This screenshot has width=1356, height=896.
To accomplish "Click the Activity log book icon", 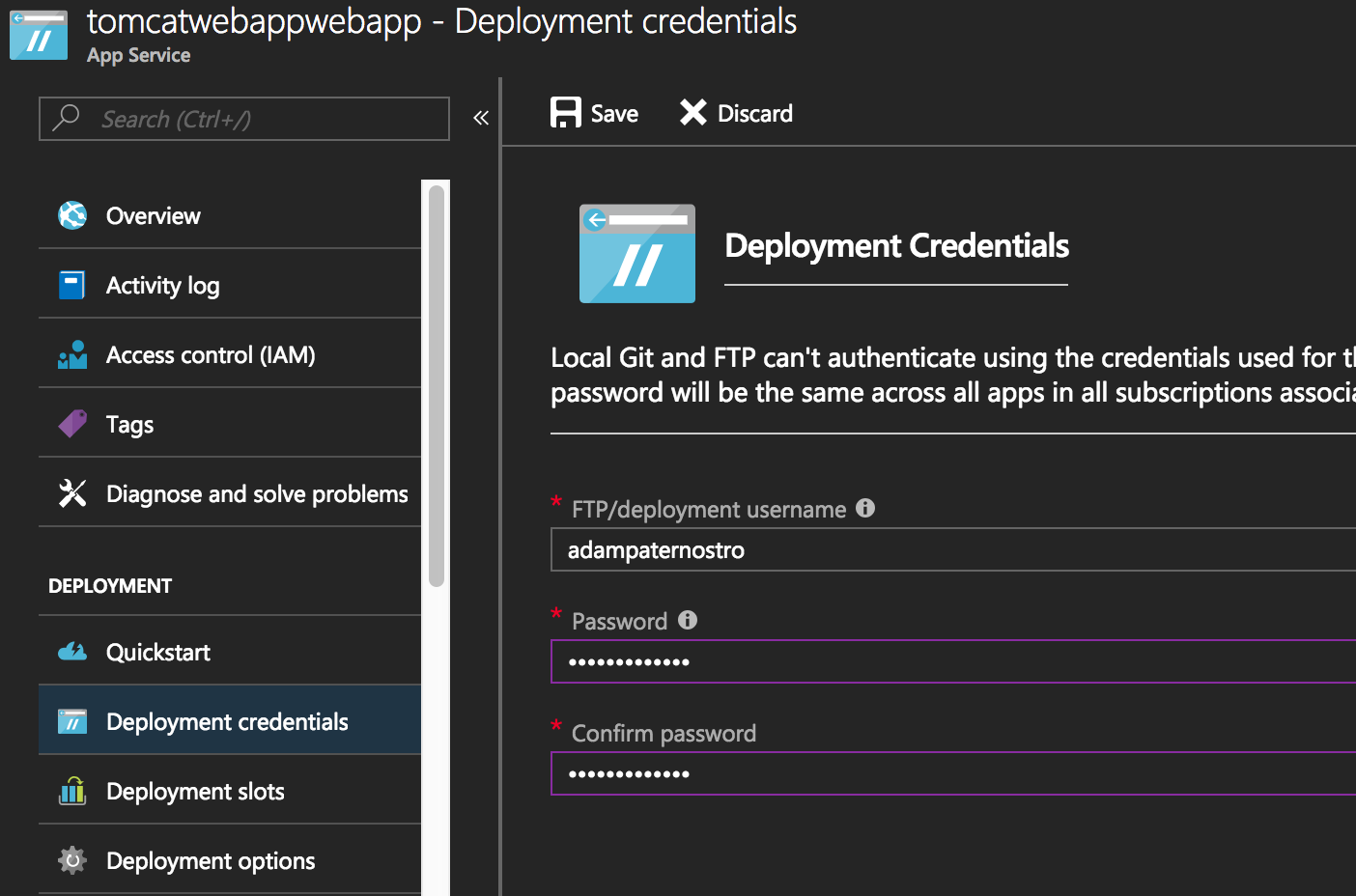I will pos(71,285).
